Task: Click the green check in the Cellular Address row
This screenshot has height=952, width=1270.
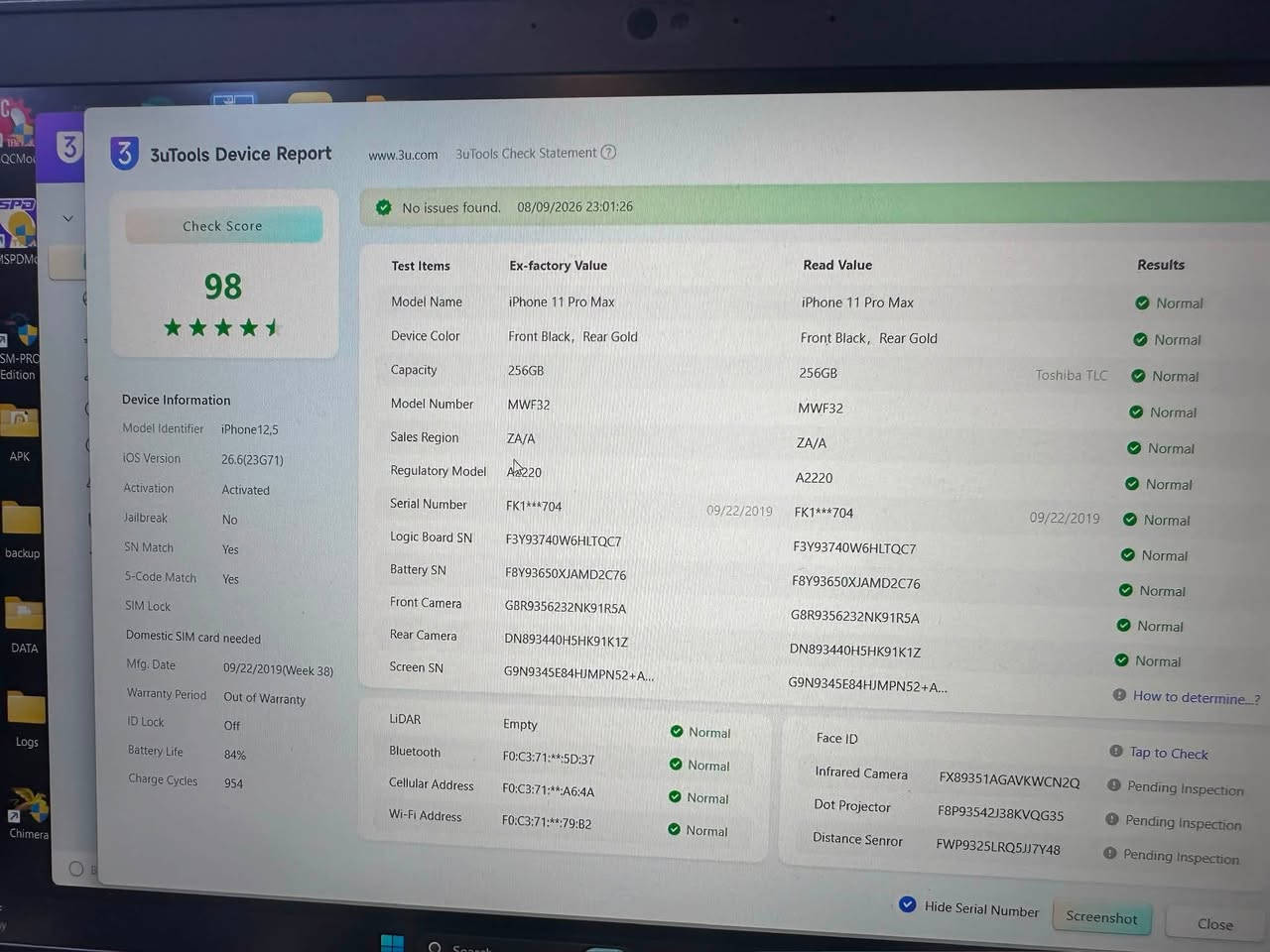Action: 675,796
